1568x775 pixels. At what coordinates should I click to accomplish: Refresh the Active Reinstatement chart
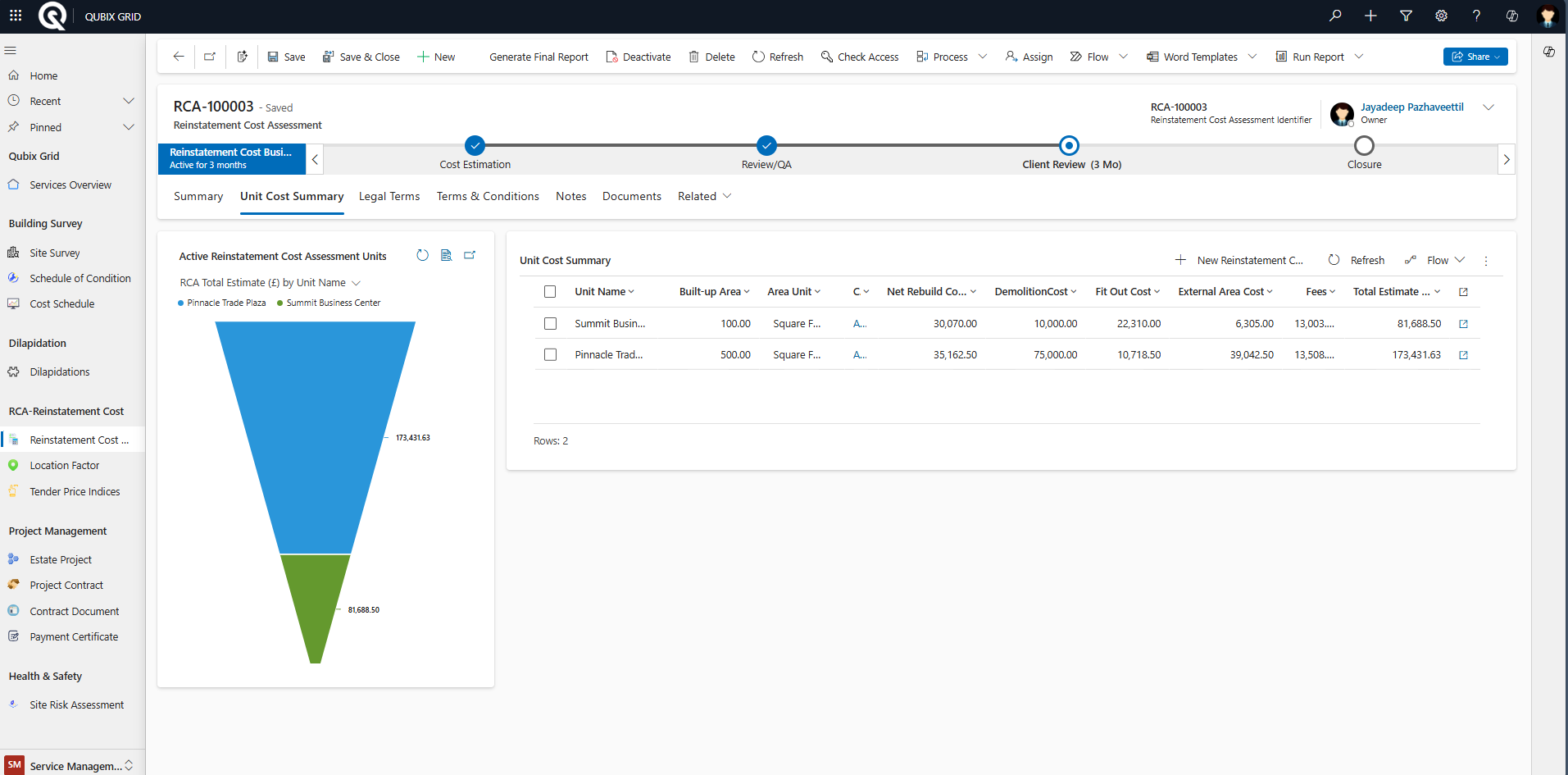(x=422, y=255)
